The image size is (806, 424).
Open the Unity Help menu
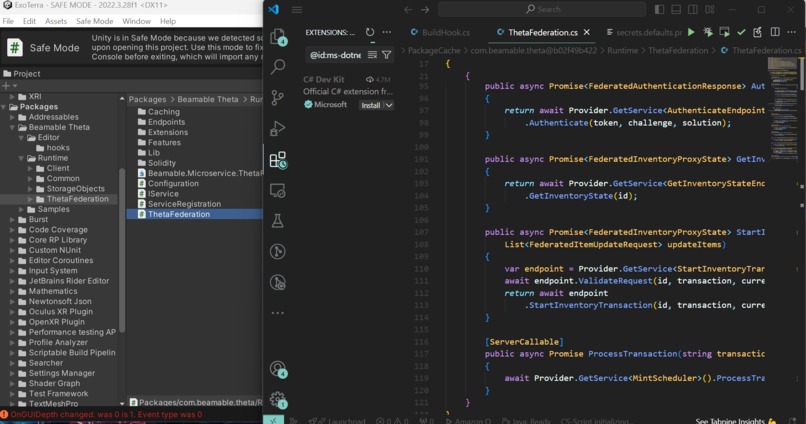(x=168, y=21)
